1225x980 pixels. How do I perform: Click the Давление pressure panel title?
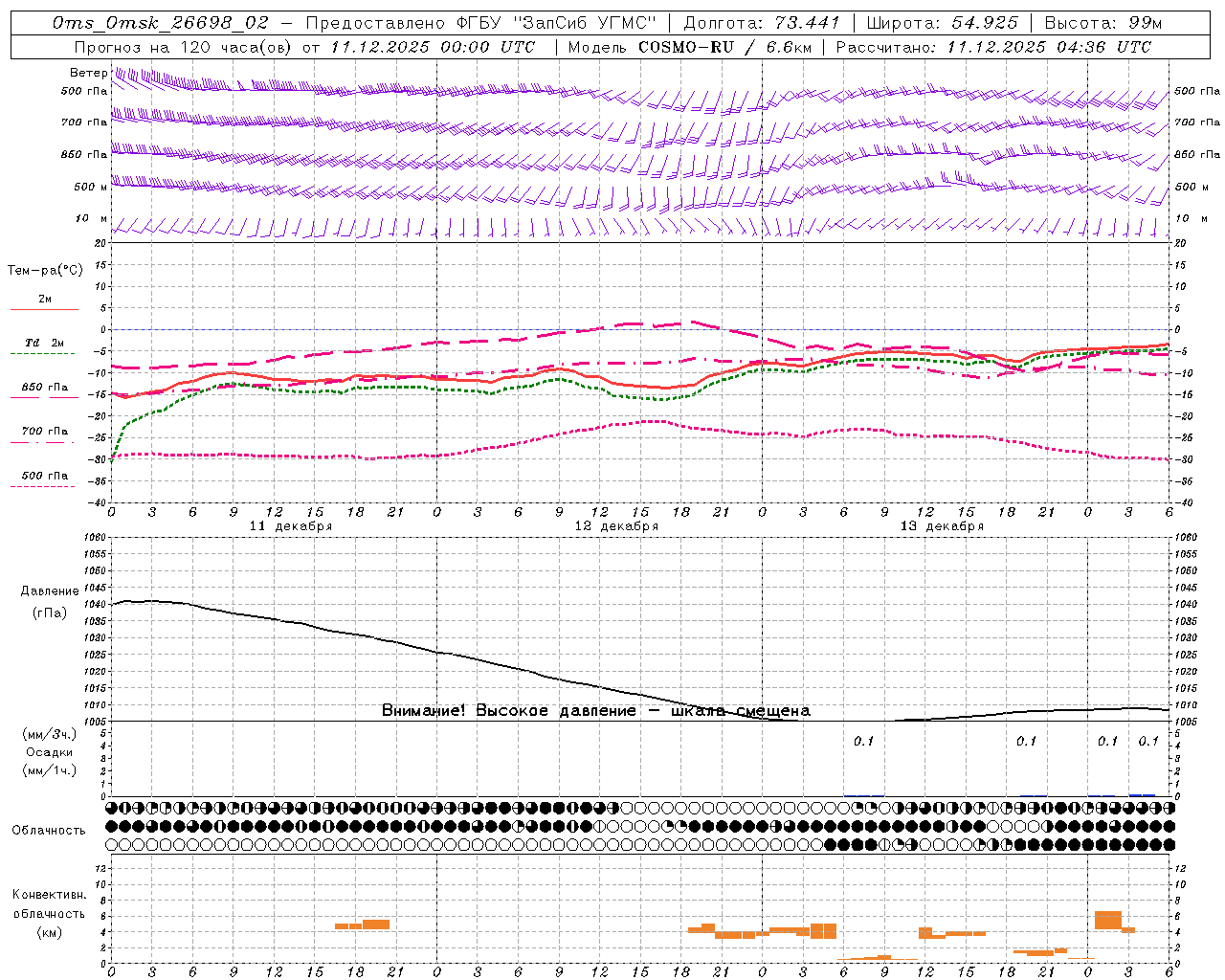click(x=50, y=591)
